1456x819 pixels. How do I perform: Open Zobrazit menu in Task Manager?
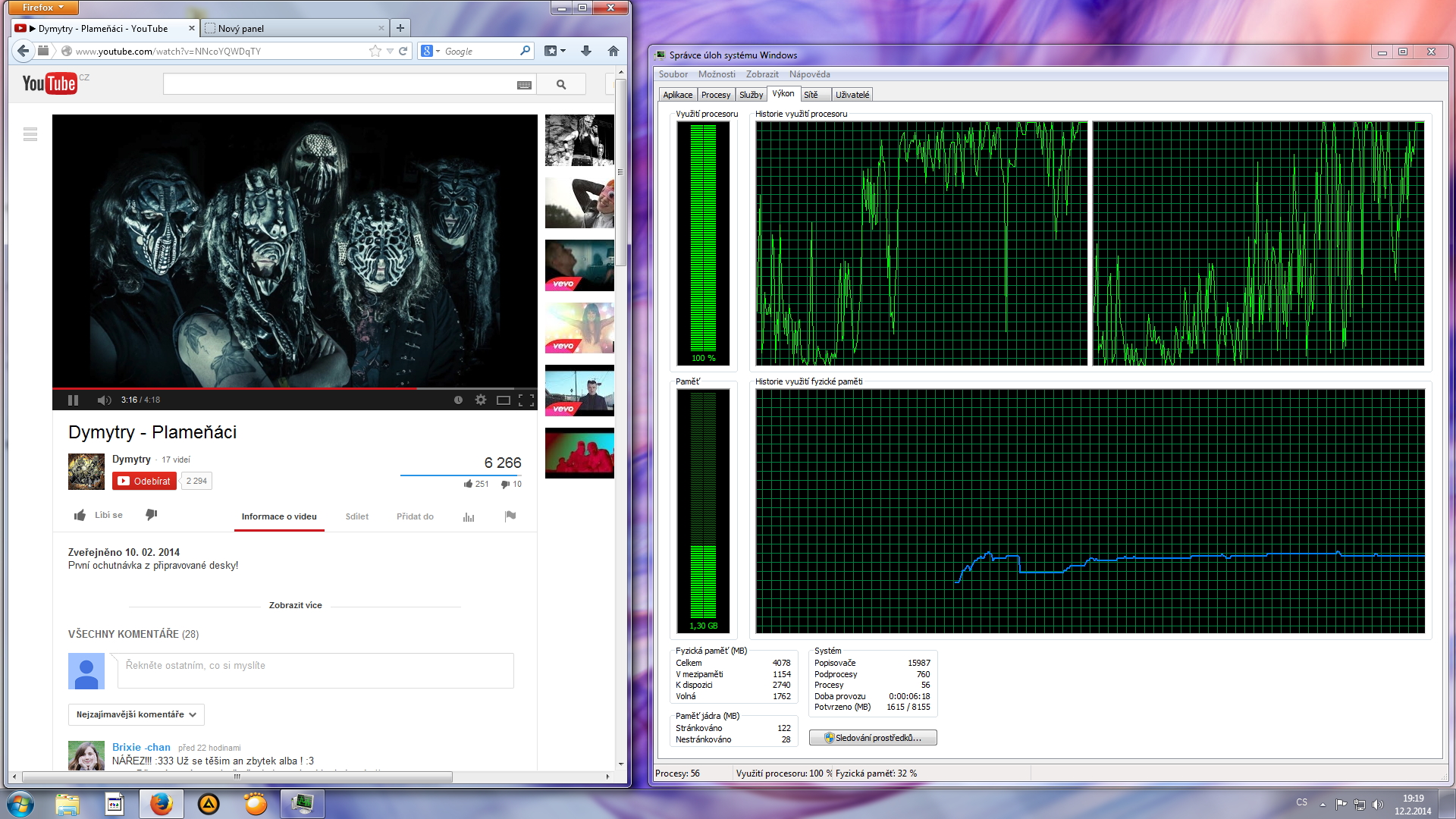762,74
